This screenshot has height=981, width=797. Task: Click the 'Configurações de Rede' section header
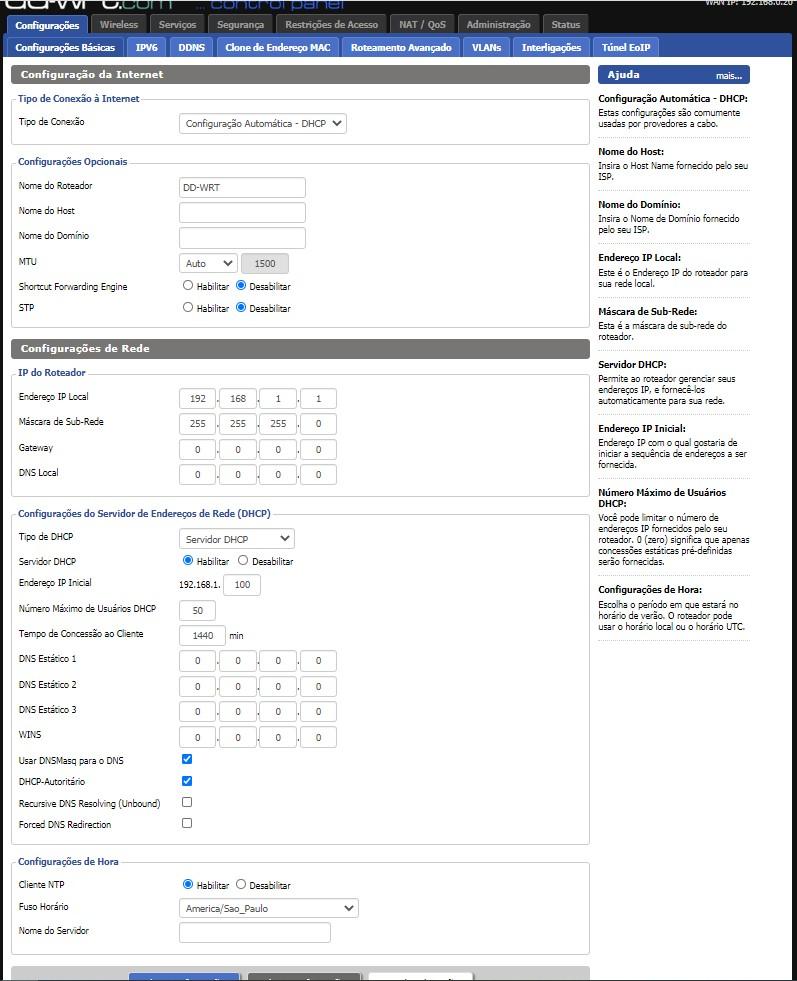pos(300,348)
